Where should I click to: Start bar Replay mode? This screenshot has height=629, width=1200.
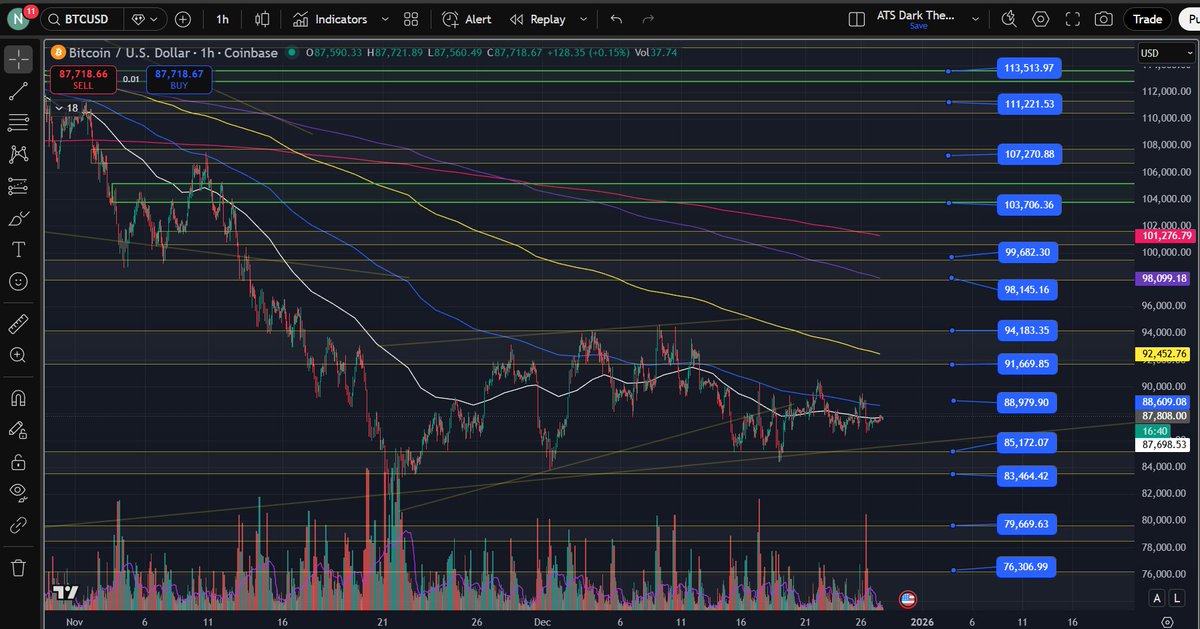537,19
